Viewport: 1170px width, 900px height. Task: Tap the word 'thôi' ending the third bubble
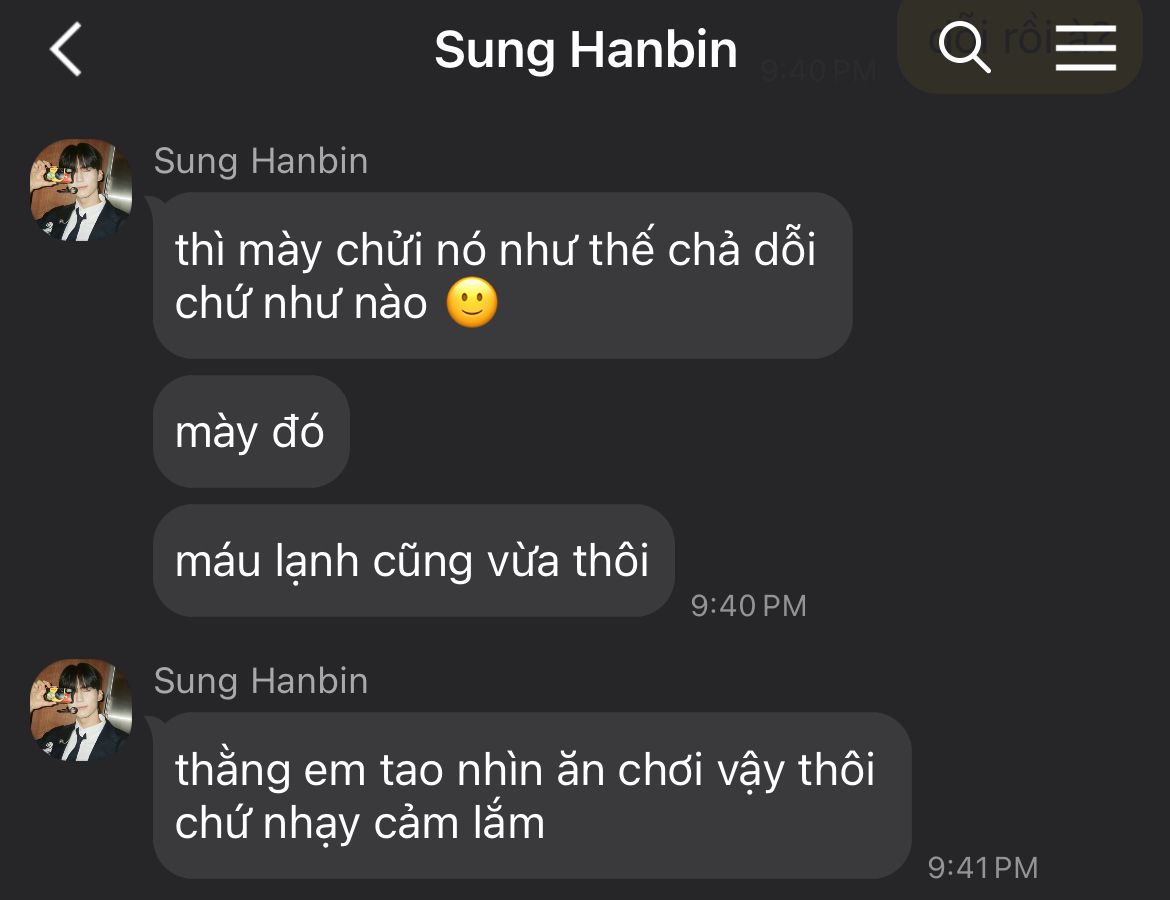pos(611,560)
